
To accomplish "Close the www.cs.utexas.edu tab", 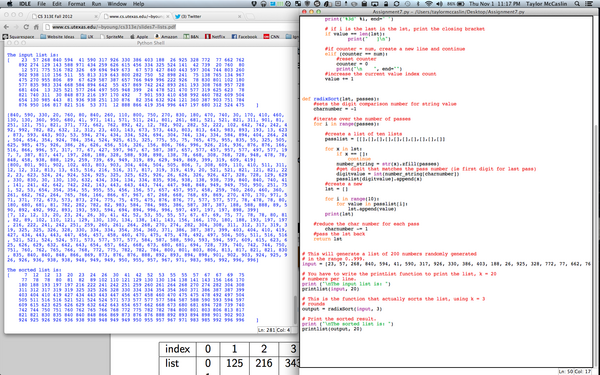I will [x=168, y=16].
